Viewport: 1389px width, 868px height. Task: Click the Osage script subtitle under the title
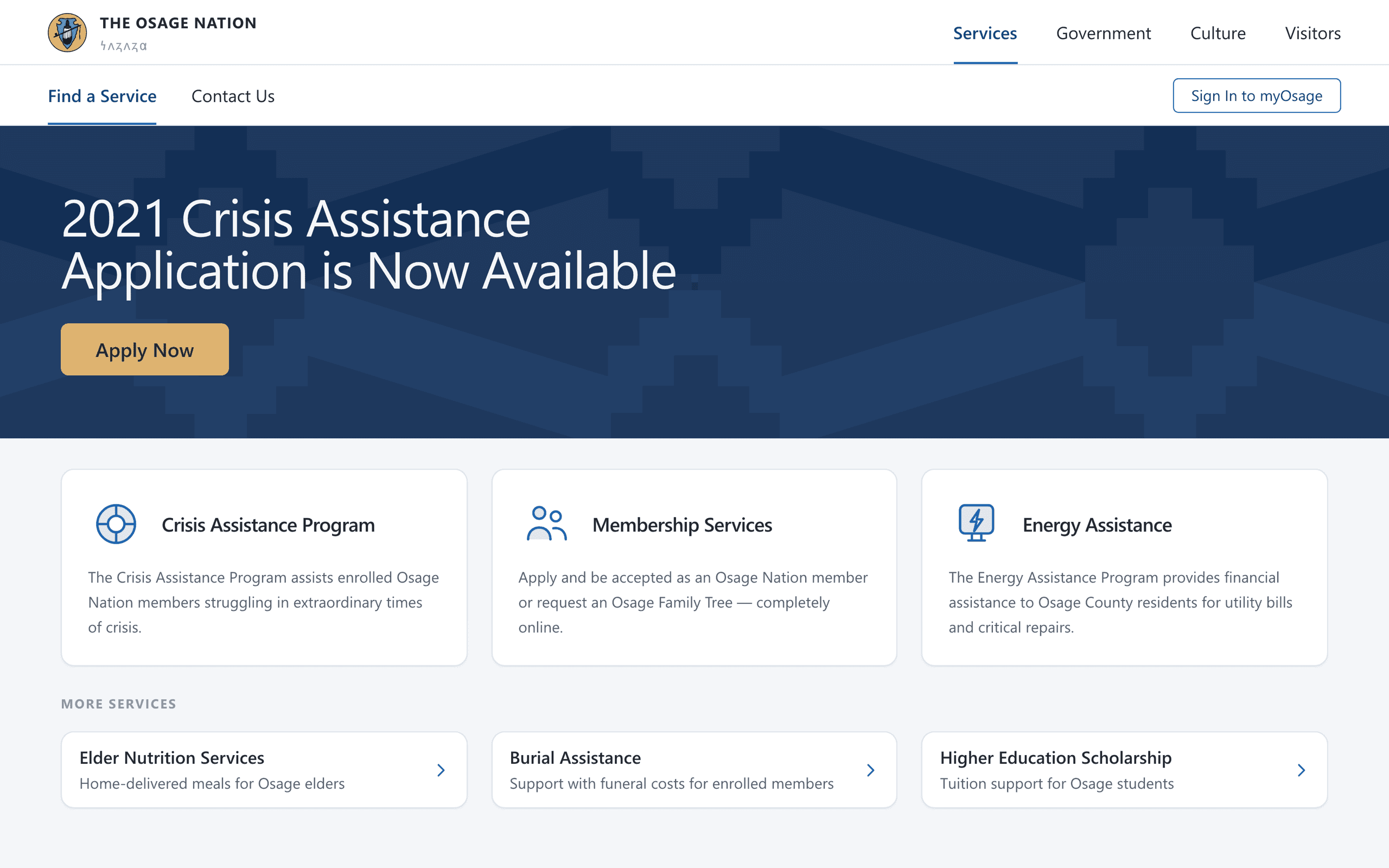[x=123, y=46]
